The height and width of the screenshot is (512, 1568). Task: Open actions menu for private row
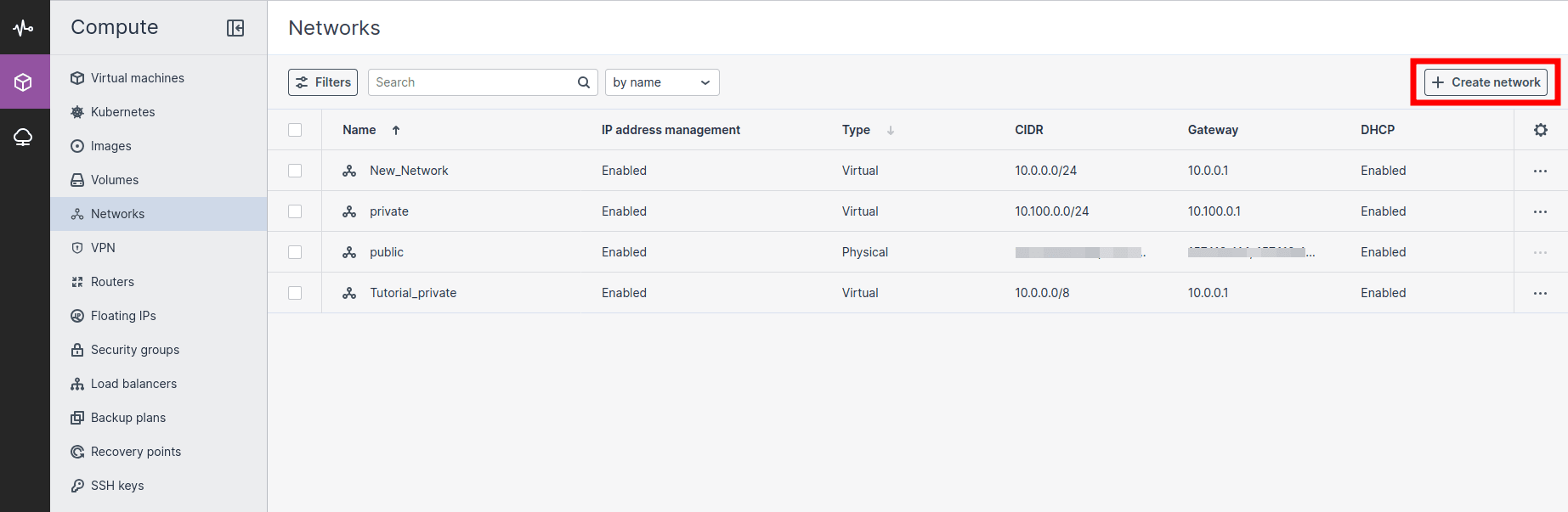pos(1541,211)
